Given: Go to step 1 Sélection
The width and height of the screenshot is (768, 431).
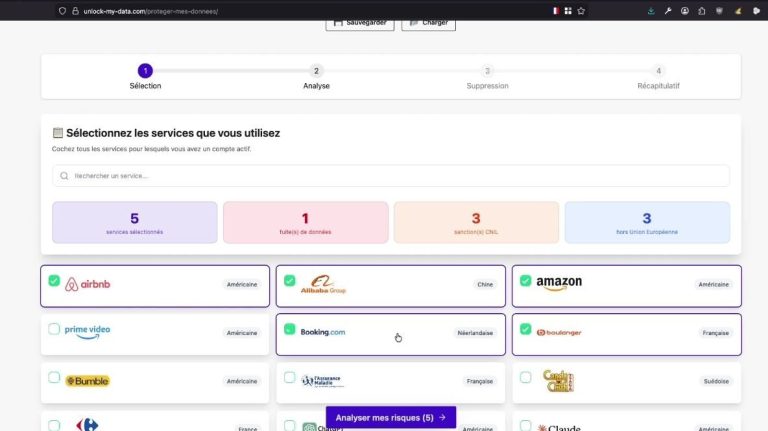Looking at the screenshot, I should click(145, 71).
